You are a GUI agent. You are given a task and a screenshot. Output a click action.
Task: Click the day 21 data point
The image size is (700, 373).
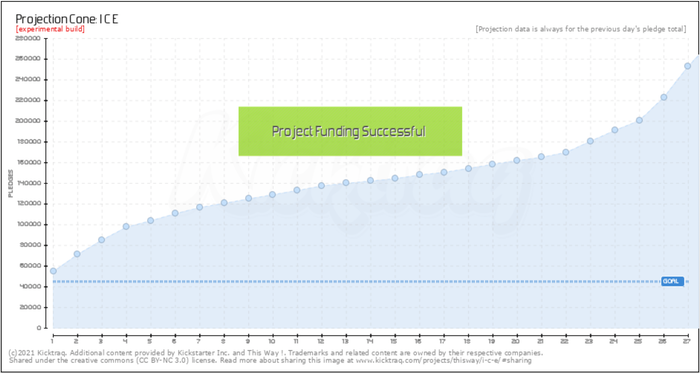541,157
